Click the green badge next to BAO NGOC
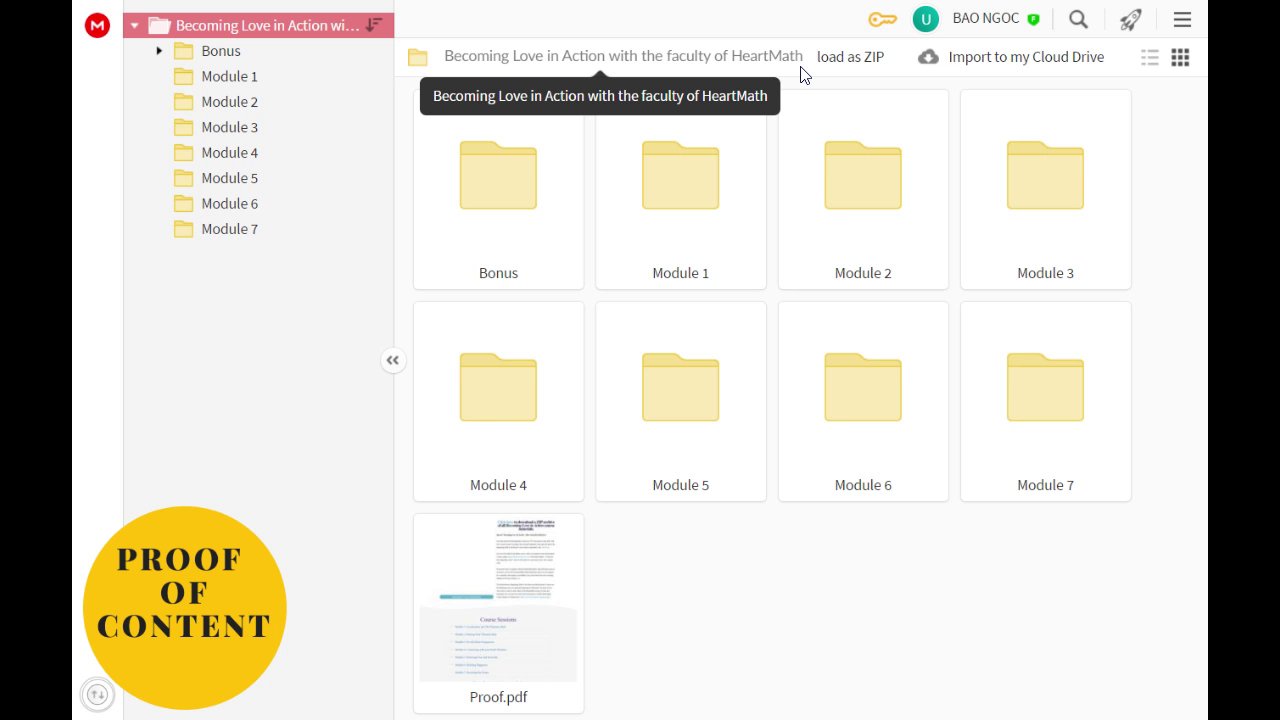Image resolution: width=1280 pixels, height=720 pixels. [1034, 19]
